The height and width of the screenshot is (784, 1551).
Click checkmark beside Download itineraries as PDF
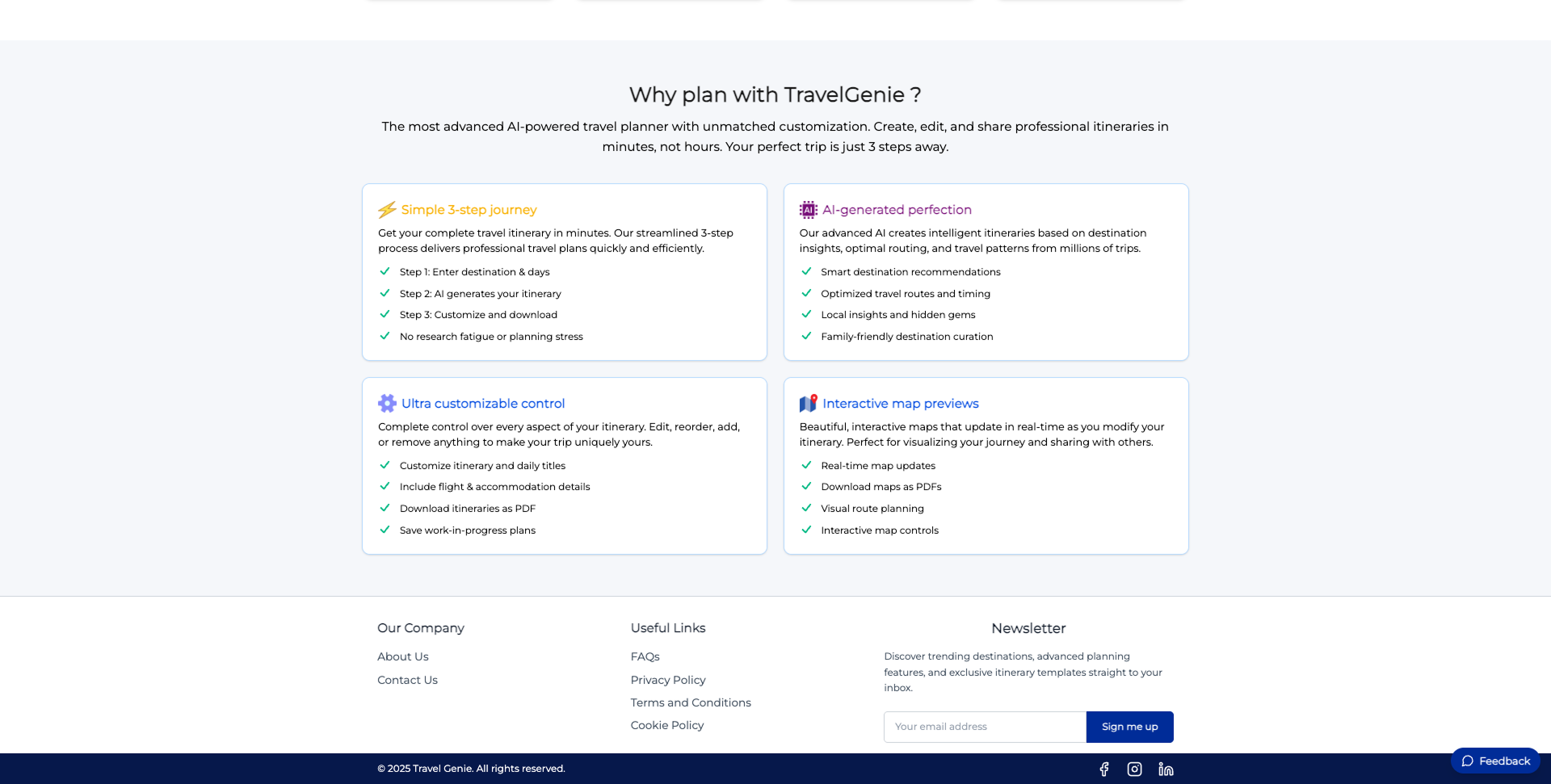pyautogui.click(x=385, y=508)
